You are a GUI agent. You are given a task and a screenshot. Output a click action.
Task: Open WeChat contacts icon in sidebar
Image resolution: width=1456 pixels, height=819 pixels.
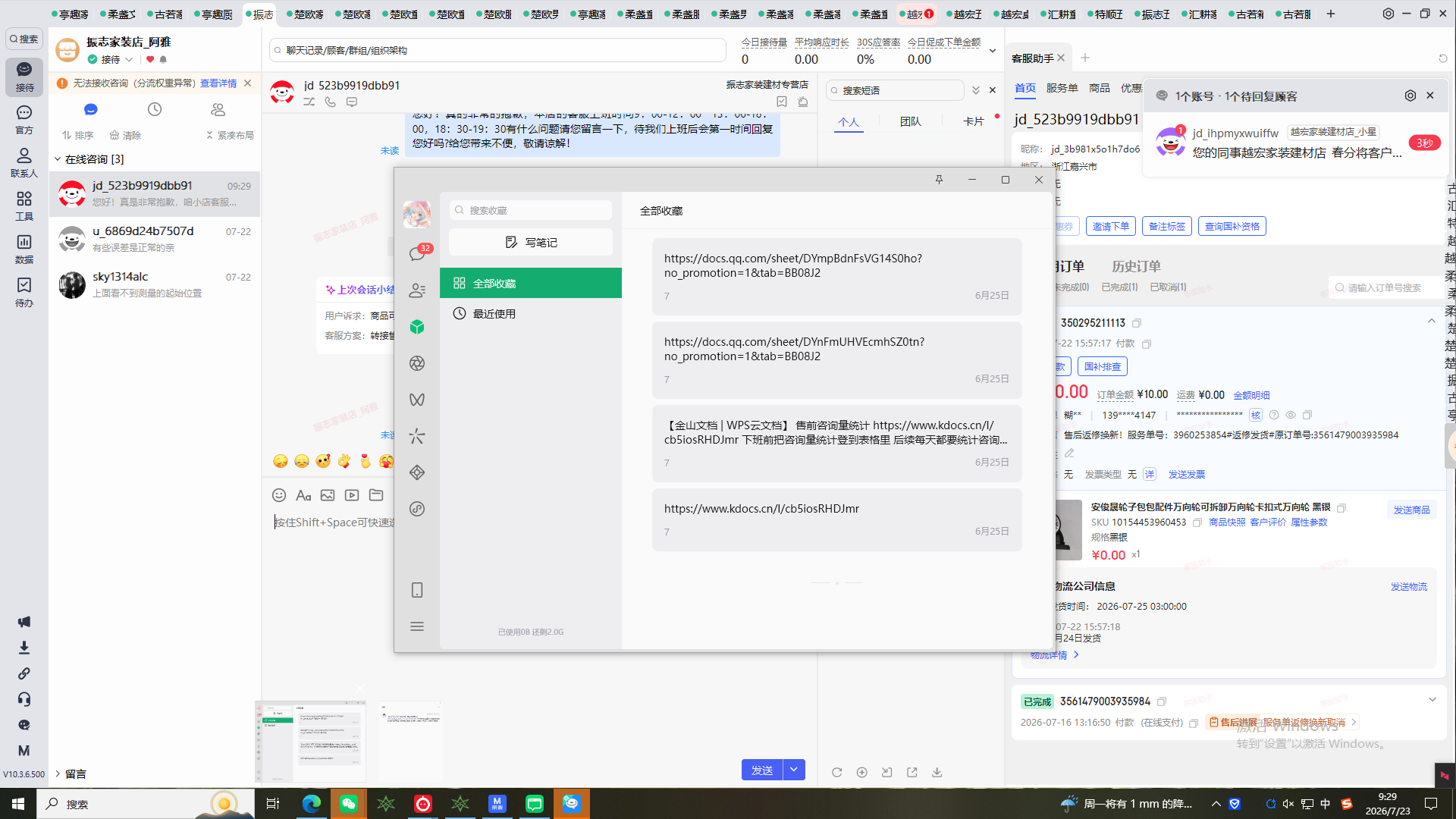[x=417, y=290]
